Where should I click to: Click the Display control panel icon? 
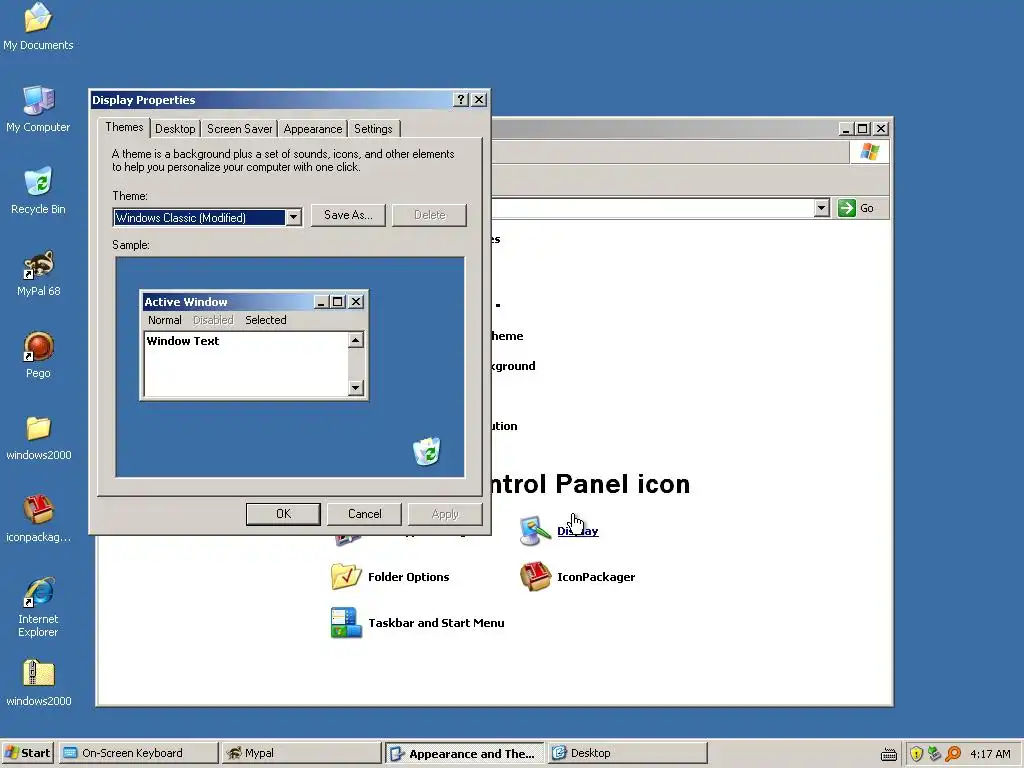click(534, 531)
